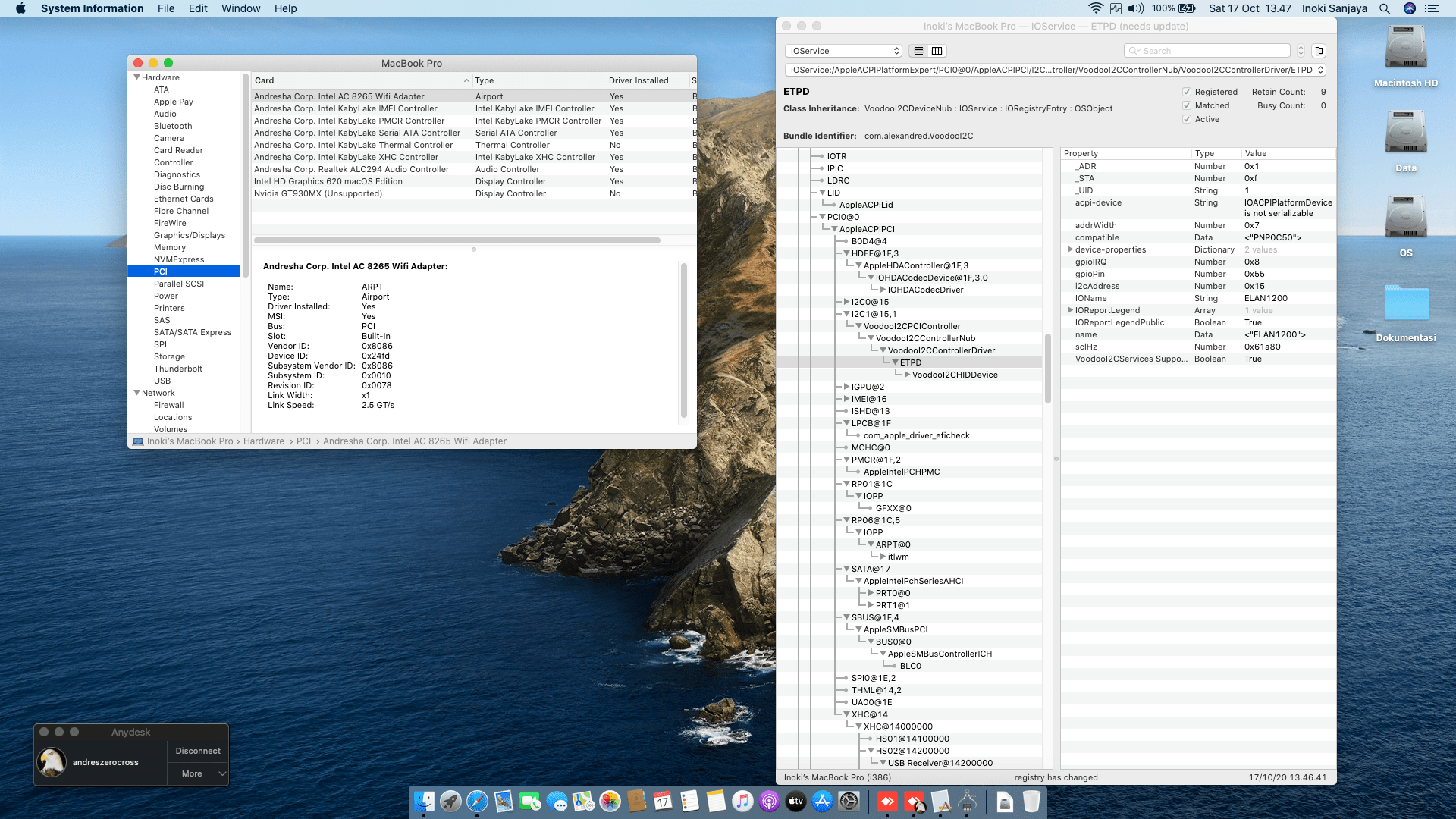Screen dimensions: 1456x819
Task: Click the PCI table horizontal scrollbar
Action: (x=457, y=240)
